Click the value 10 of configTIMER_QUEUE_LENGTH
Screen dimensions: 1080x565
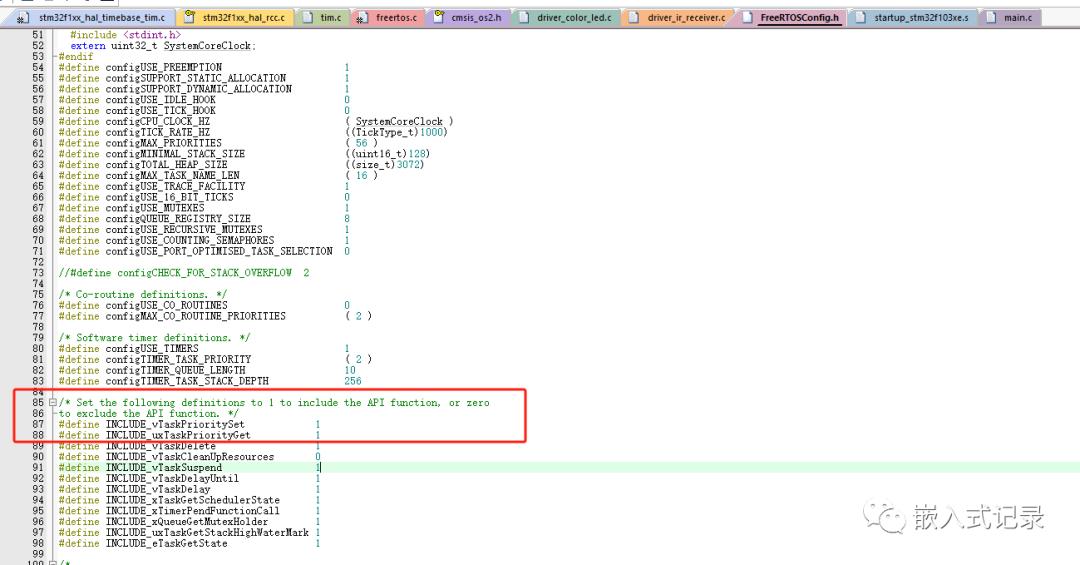click(x=350, y=370)
